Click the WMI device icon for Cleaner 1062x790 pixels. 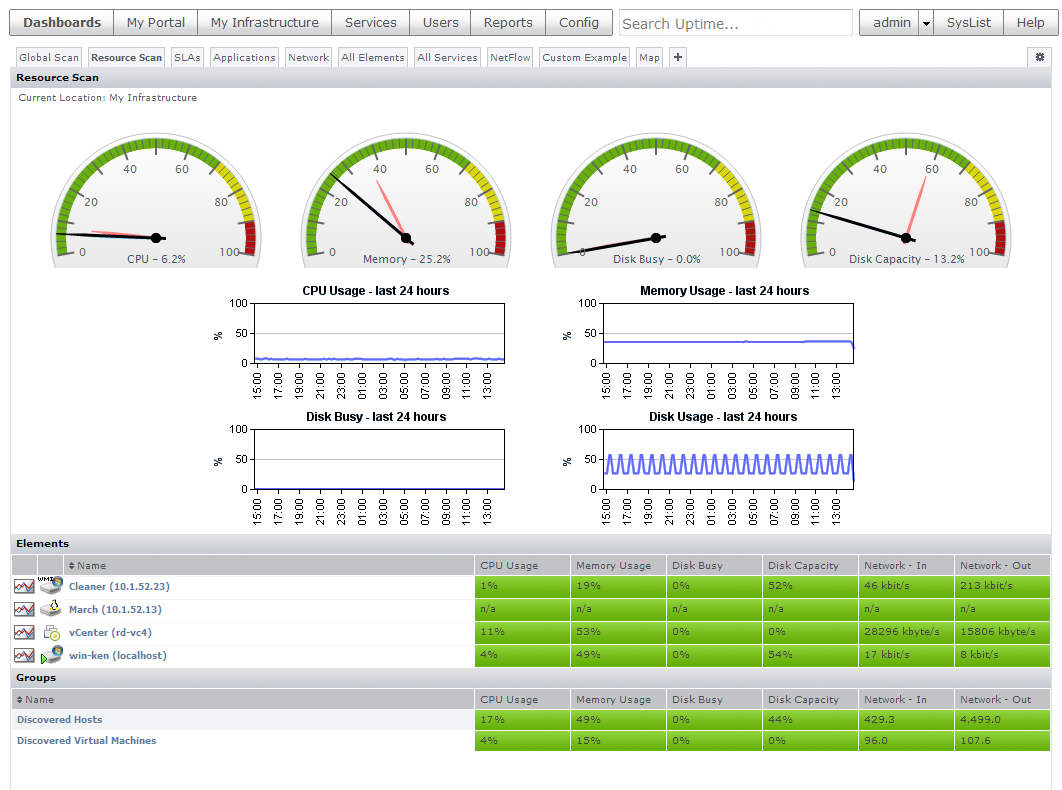pos(51,585)
